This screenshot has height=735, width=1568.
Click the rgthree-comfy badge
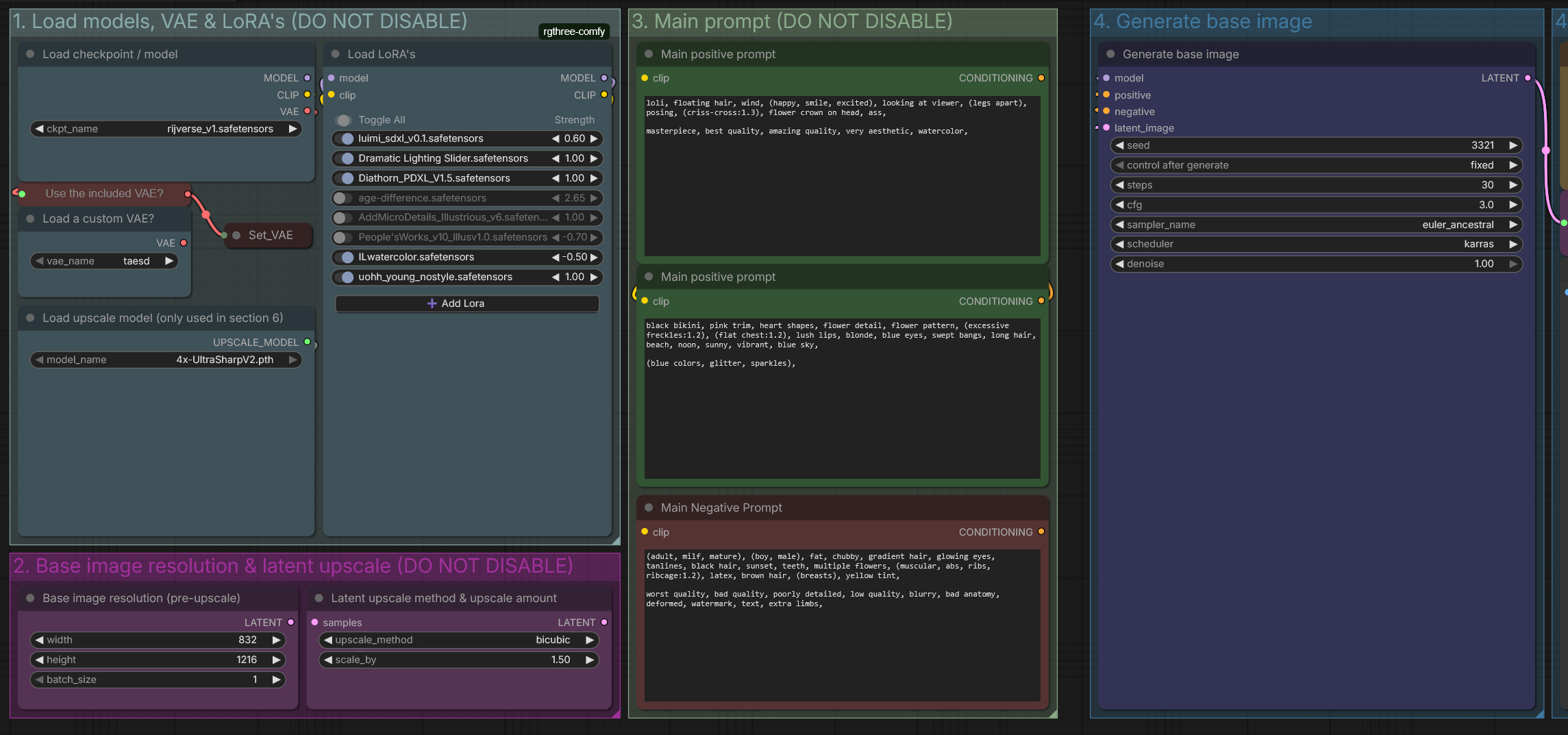click(574, 32)
